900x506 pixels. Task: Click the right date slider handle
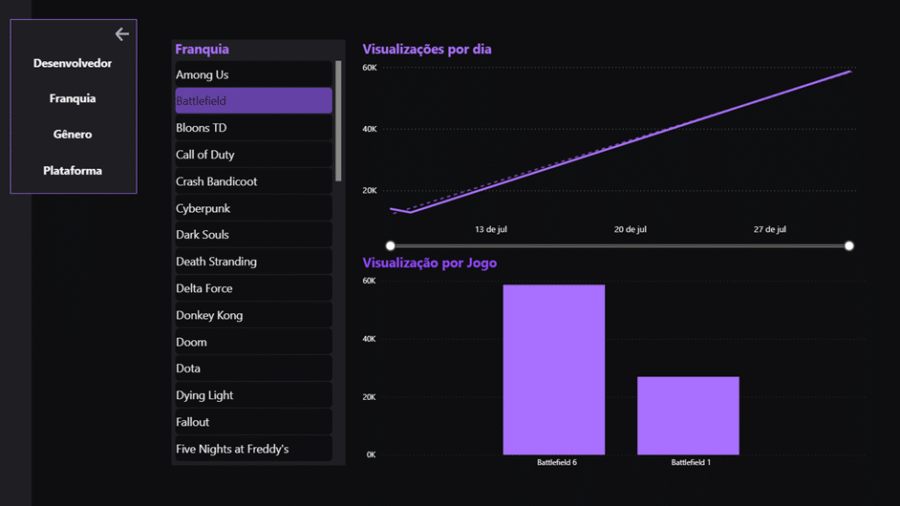849,245
